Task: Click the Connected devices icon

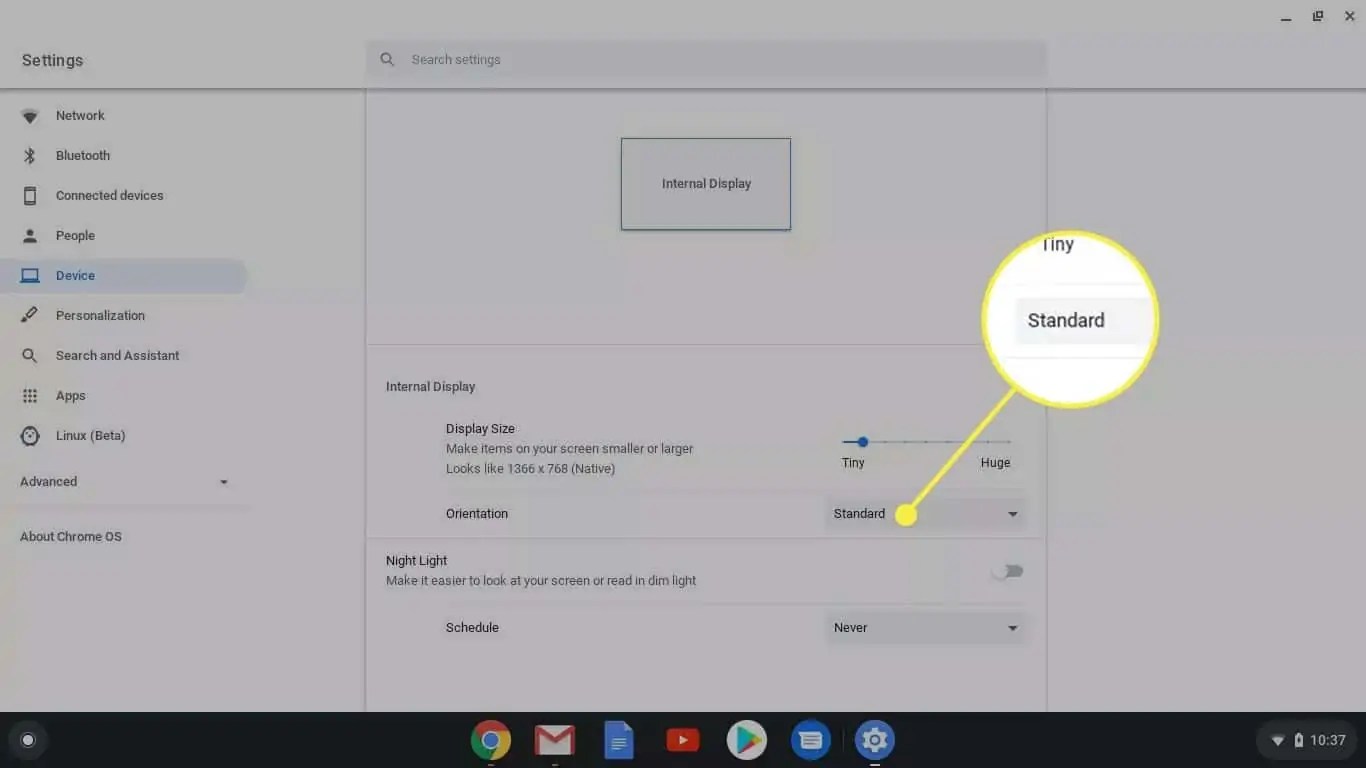Action: [x=31, y=195]
